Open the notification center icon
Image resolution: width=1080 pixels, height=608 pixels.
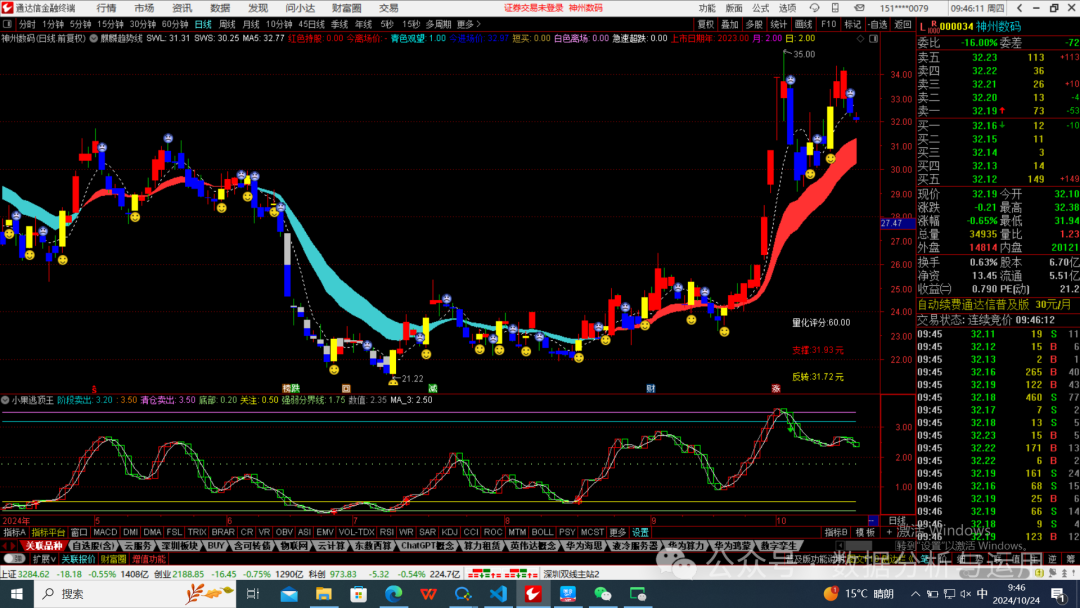pos(1059,594)
